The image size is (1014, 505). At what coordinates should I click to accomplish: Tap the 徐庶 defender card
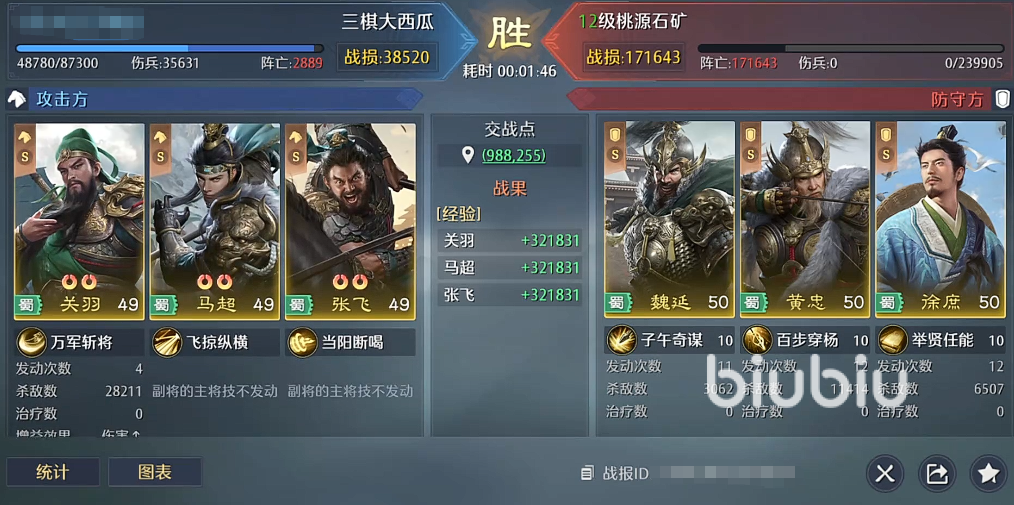940,219
